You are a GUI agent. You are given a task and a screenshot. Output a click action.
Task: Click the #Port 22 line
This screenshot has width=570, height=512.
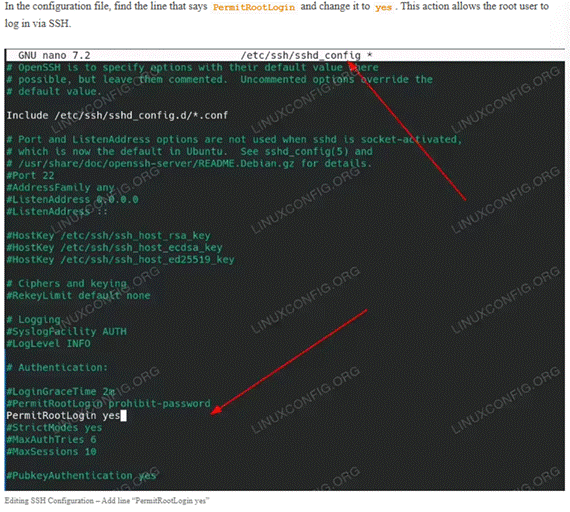30,175
